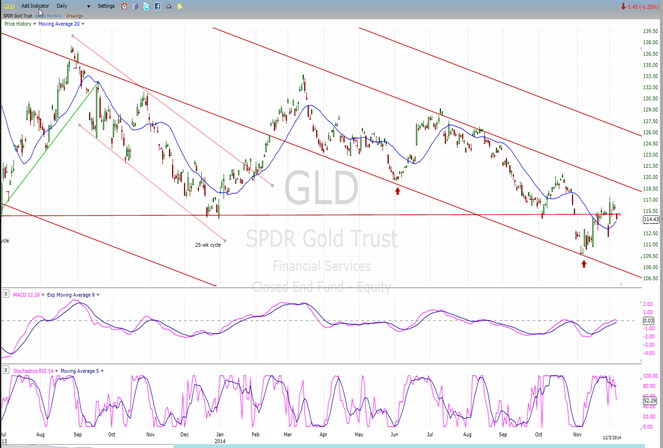Close the MACD indicator panel
The image size is (663, 448).
pos(5,294)
